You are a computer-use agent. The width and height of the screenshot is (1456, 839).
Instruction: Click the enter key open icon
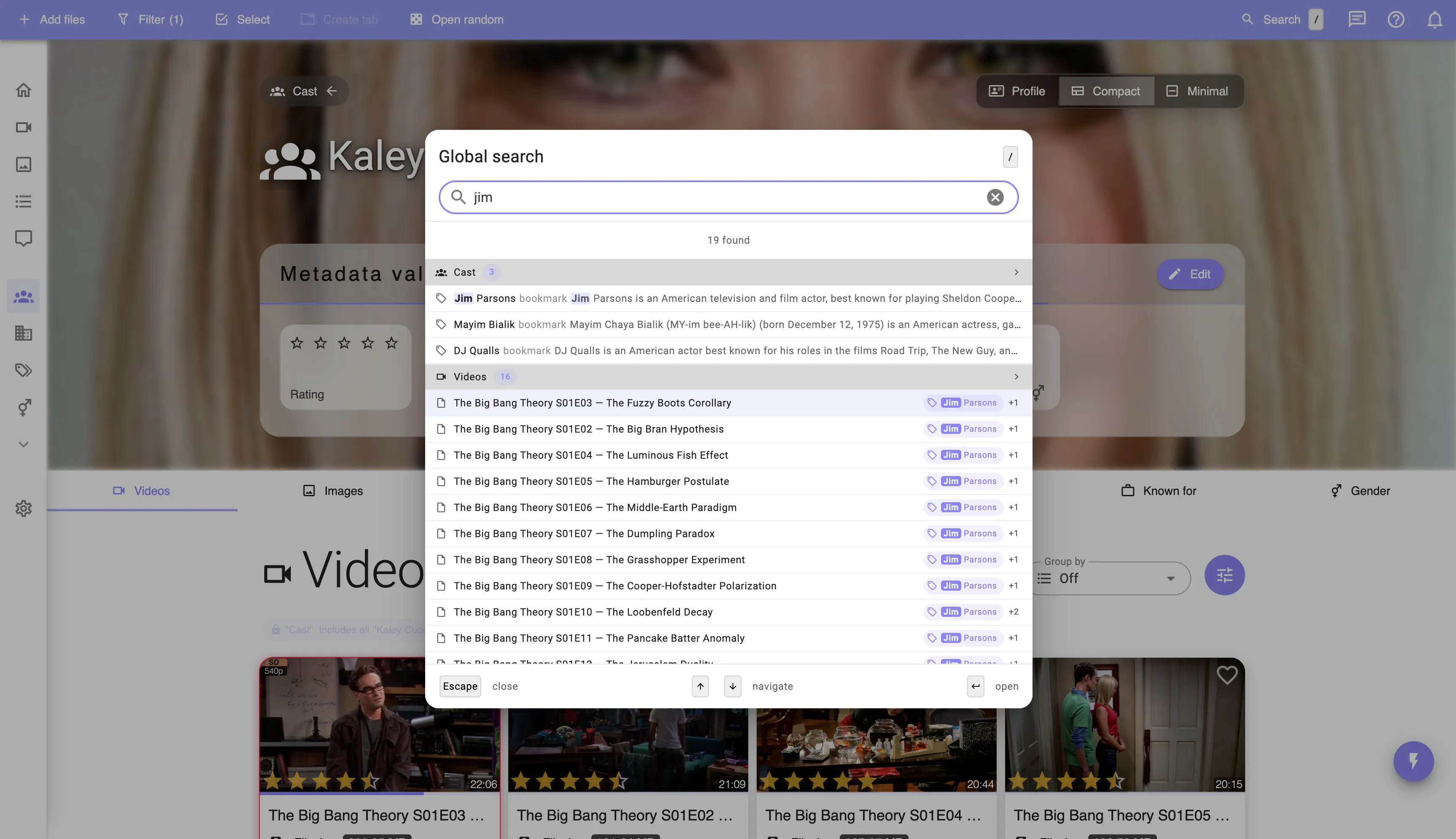[975, 686]
